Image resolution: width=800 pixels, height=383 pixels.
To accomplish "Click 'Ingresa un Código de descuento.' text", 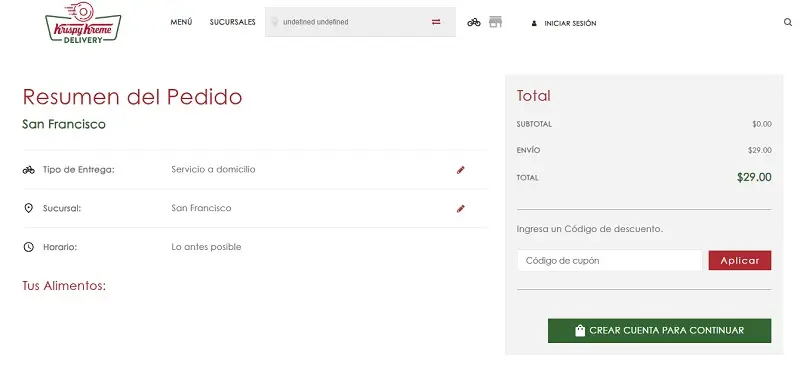I will click(x=590, y=229).
